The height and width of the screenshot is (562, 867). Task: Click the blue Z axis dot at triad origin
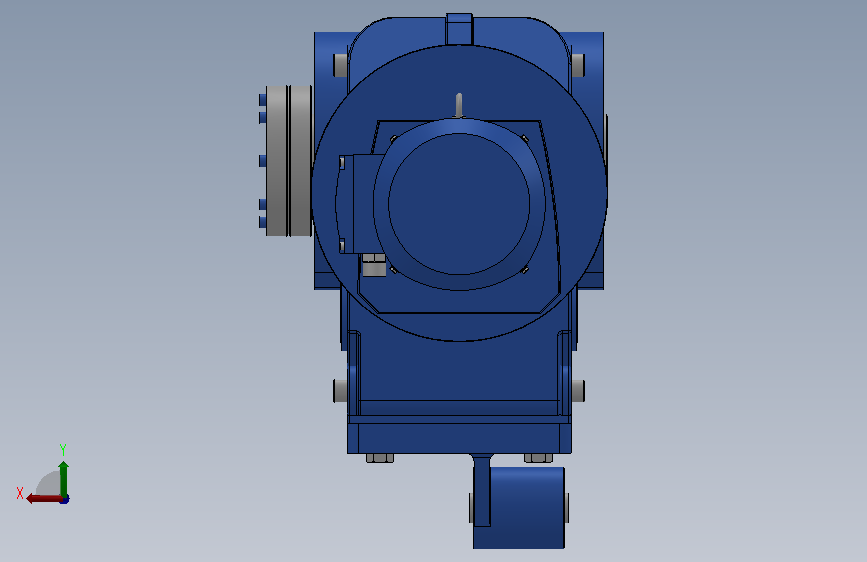pos(65,500)
